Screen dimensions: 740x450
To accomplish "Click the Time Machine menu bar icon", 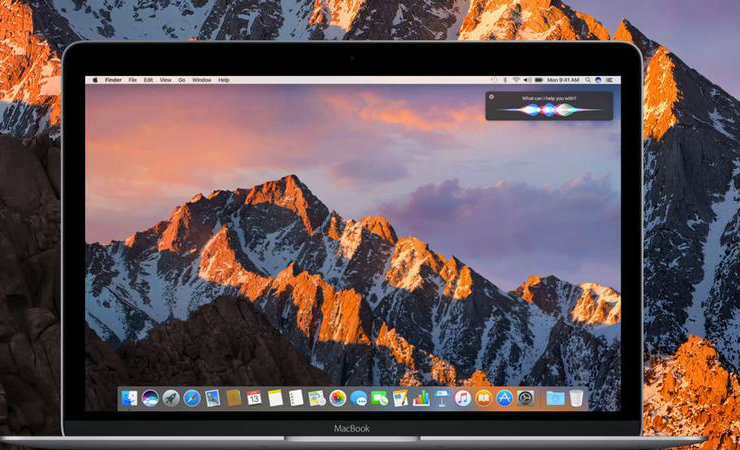I will point(494,80).
